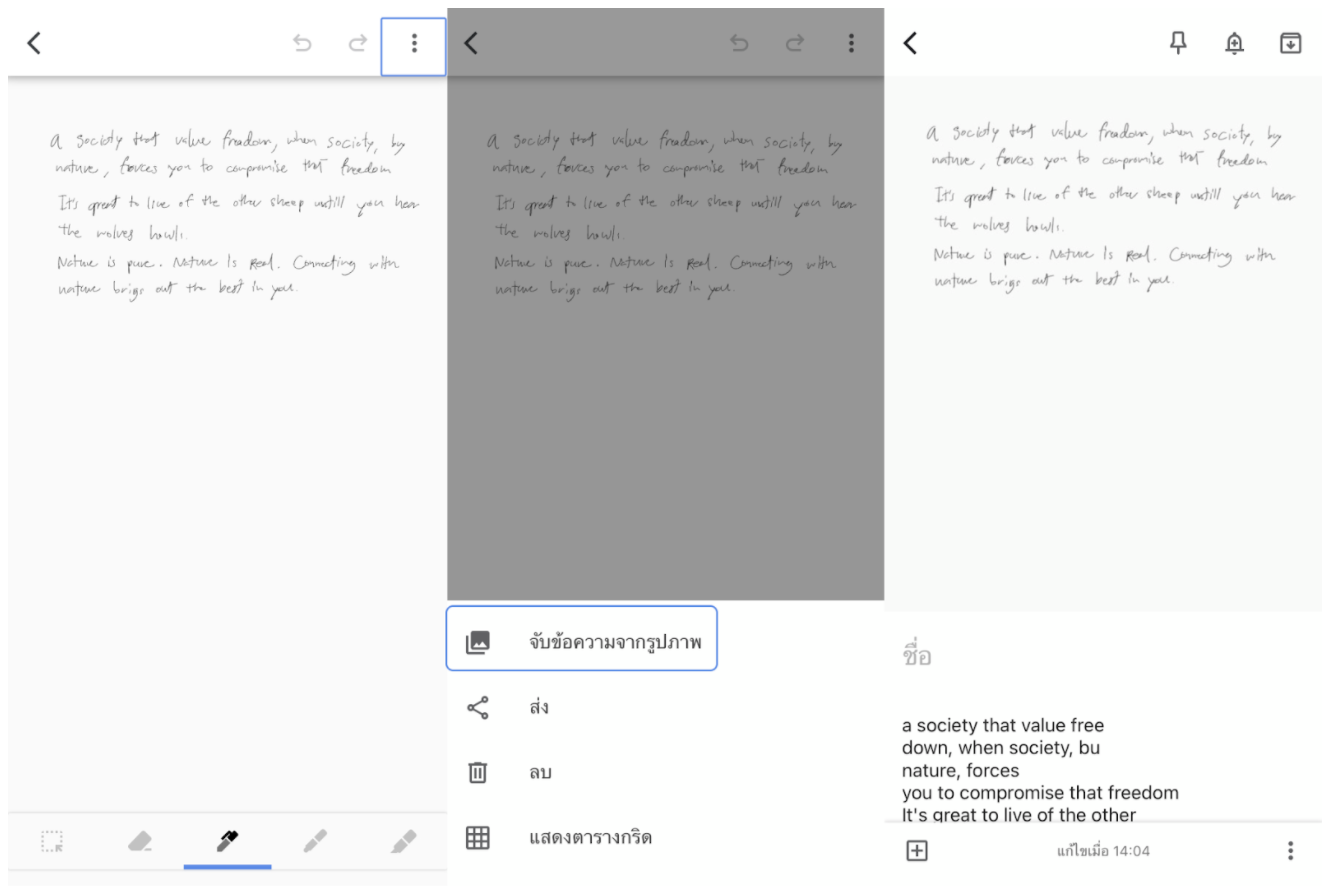The height and width of the screenshot is (890, 1332).
Task: Tap the plus-box add icon below the note
Action: click(x=917, y=851)
